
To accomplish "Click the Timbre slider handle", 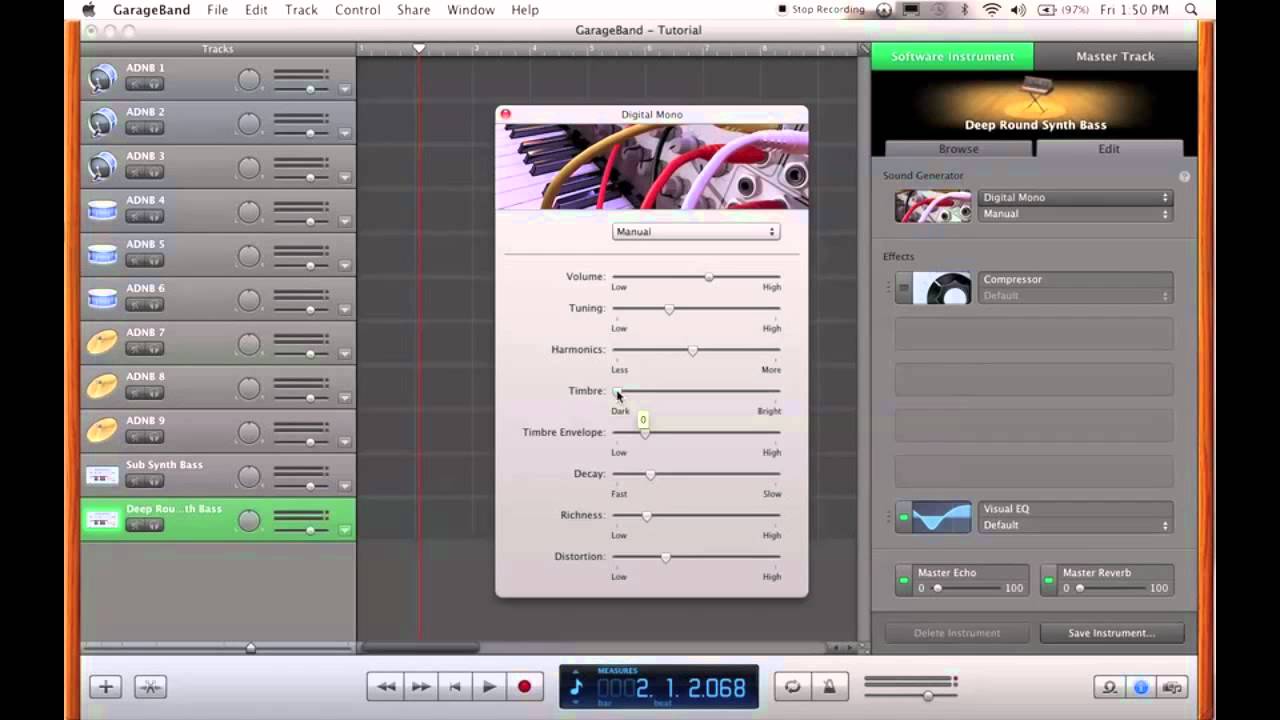I will (617, 391).
